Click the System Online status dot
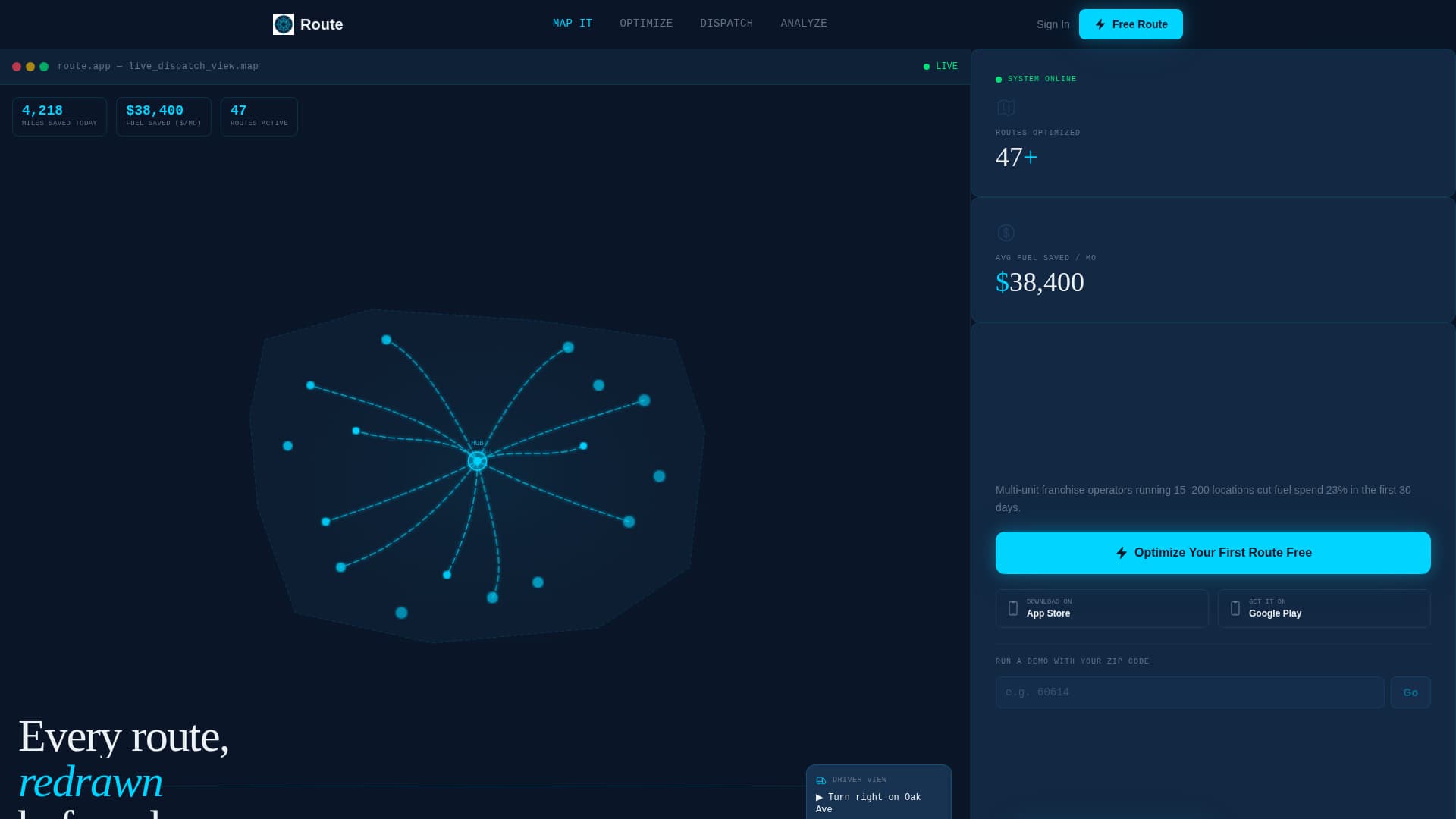 (x=999, y=80)
